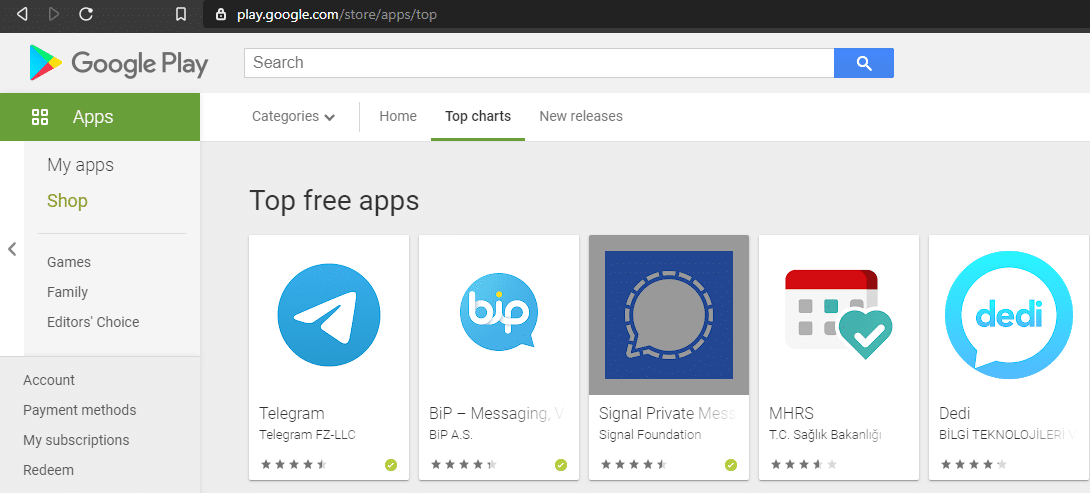Viewport: 1090px width, 493px height.
Task: Click Signal Private Messenger title
Action: [x=667, y=414]
